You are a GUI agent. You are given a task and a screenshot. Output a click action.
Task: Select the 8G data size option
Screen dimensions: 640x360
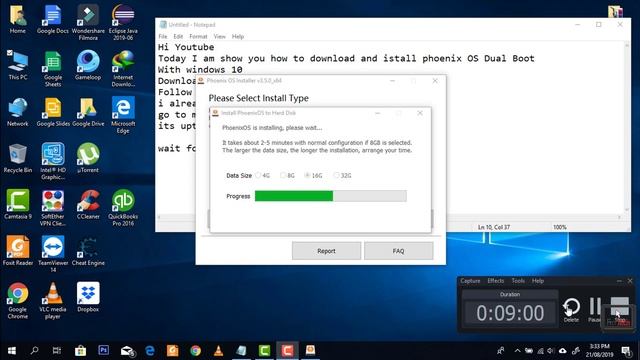[287, 176]
